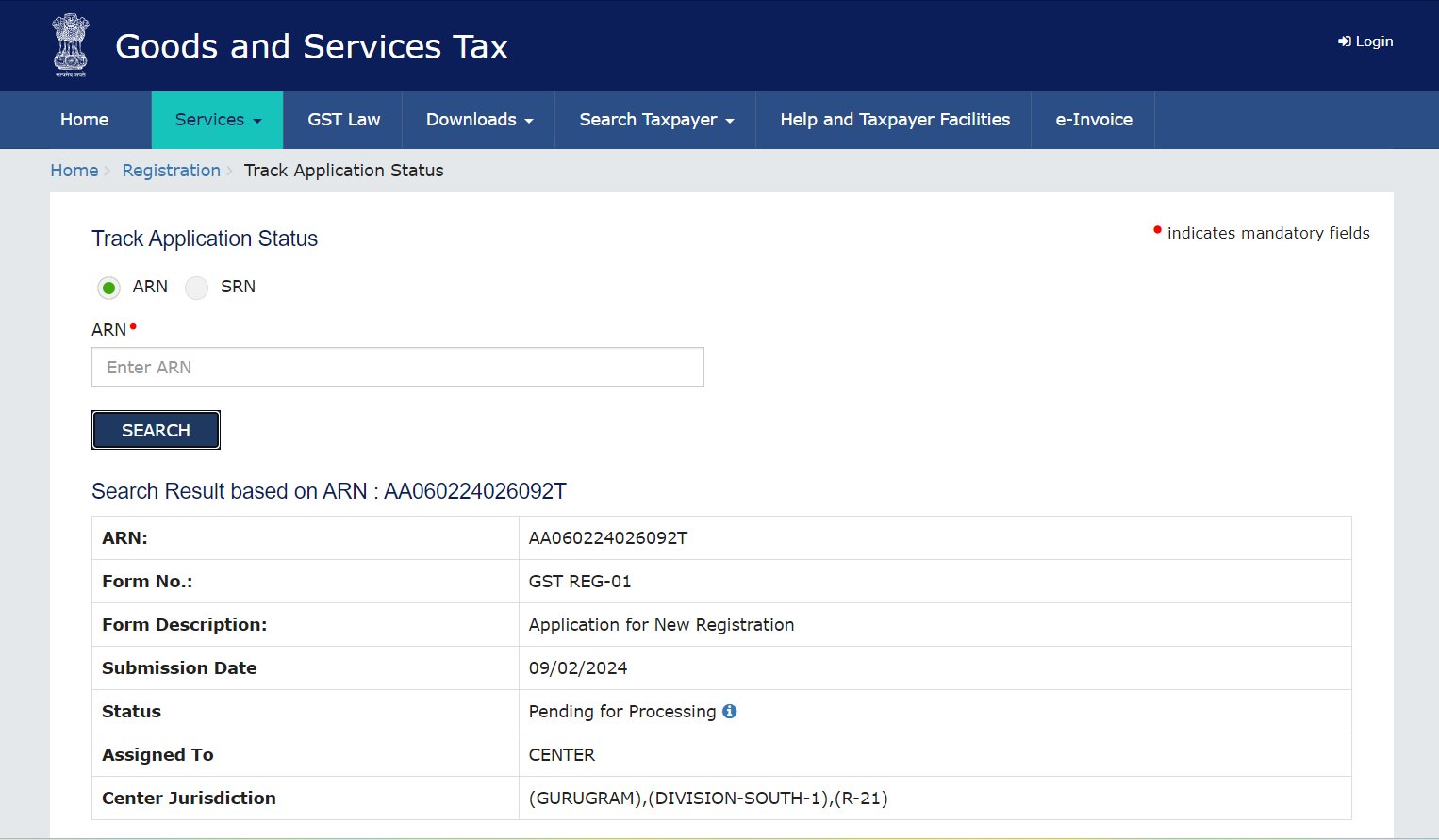Open the GST Law menu item
Viewport: 1439px width, 840px height.
coord(343,120)
